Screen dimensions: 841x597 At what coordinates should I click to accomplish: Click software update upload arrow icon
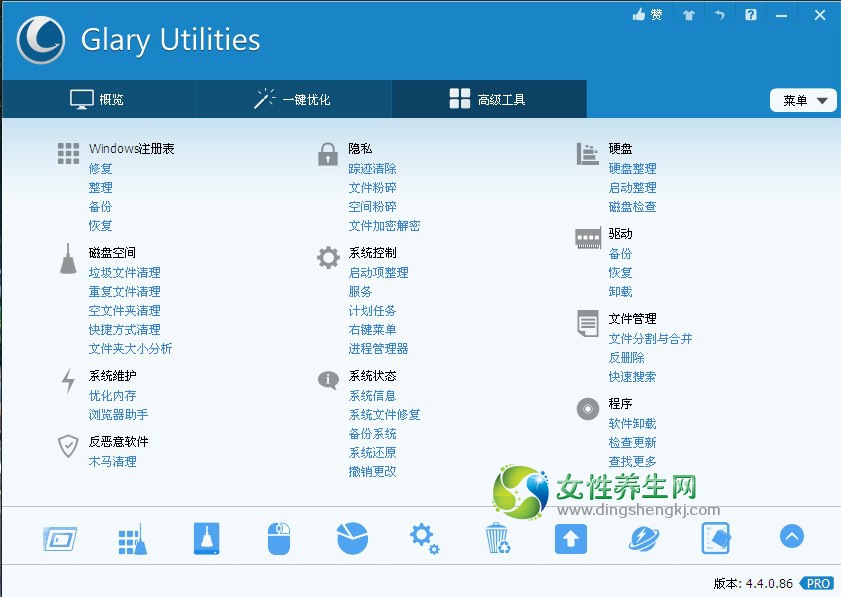(x=571, y=539)
